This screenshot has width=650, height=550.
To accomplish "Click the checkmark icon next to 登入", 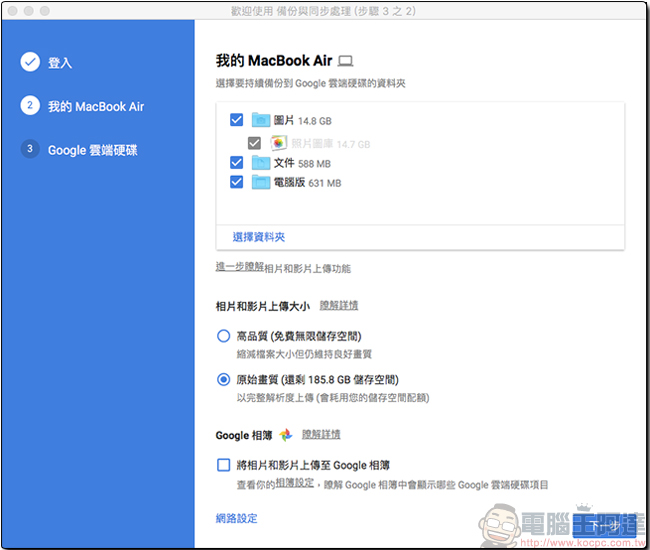I will point(30,62).
